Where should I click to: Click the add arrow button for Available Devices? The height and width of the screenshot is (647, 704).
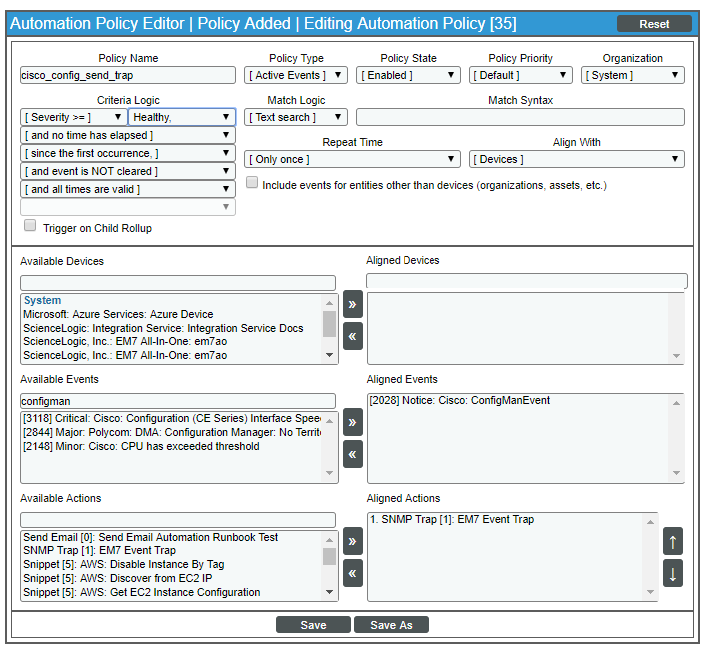352,305
